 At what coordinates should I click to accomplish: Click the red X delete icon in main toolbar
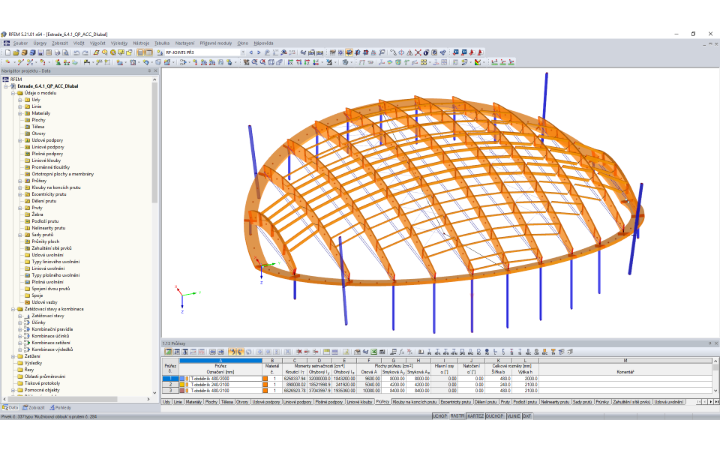tap(418, 52)
